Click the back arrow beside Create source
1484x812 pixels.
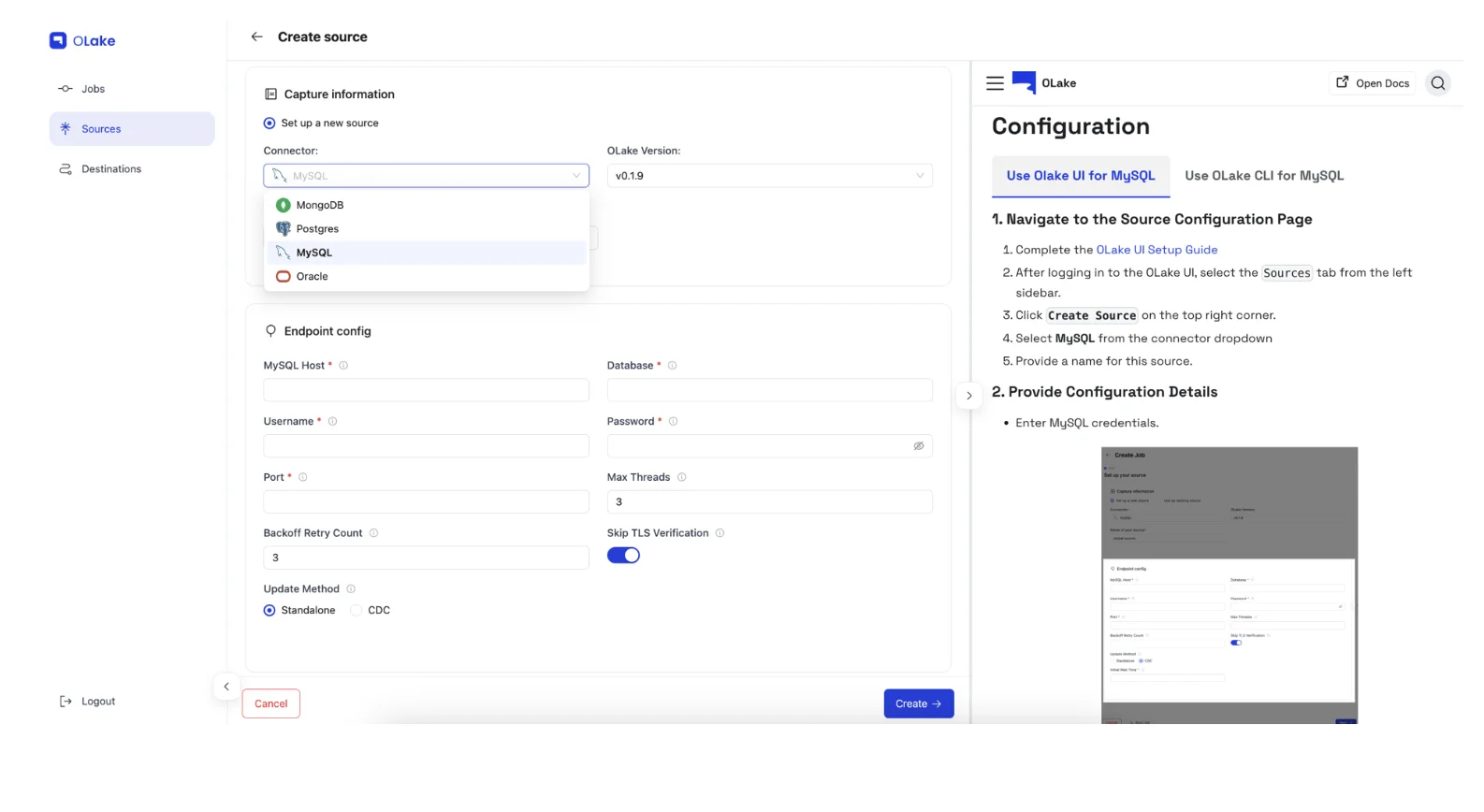(256, 36)
